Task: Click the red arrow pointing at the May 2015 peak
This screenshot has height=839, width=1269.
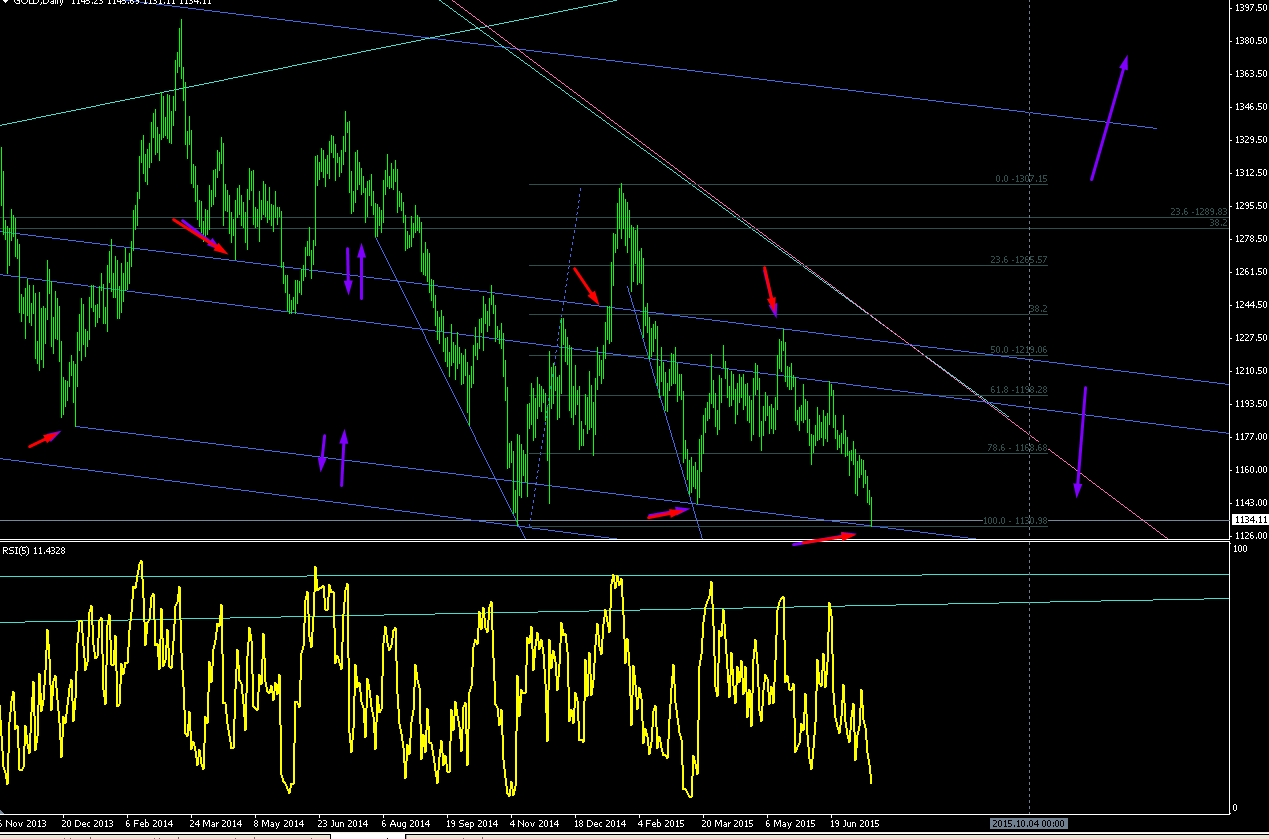Action: pyautogui.click(x=770, y=291)
